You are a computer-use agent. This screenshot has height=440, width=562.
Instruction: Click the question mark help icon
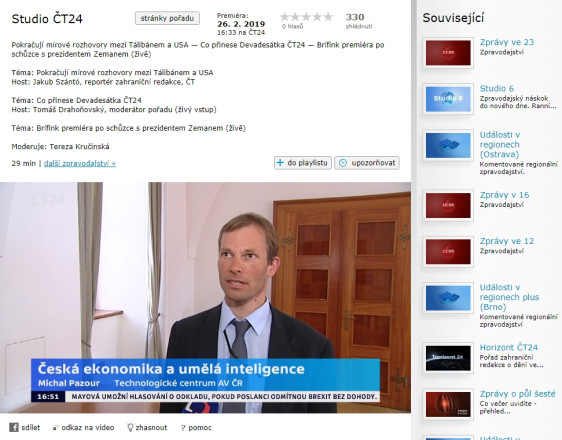pyautogui.click(x=183, y=428)
